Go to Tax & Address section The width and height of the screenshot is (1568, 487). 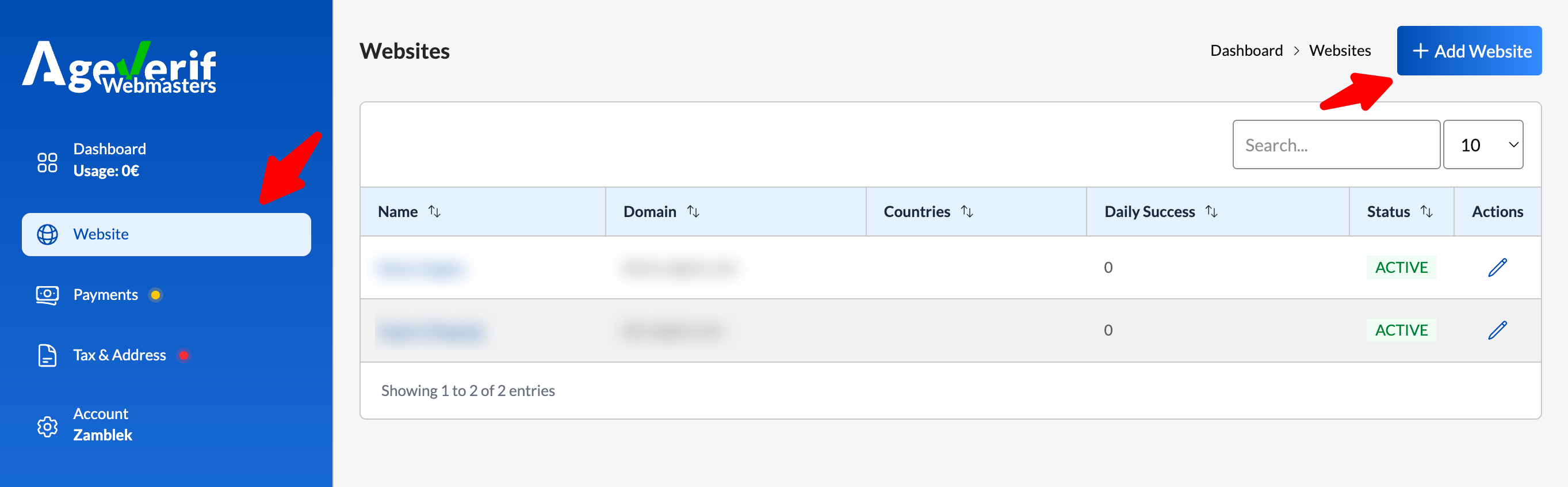click(119, 355)
